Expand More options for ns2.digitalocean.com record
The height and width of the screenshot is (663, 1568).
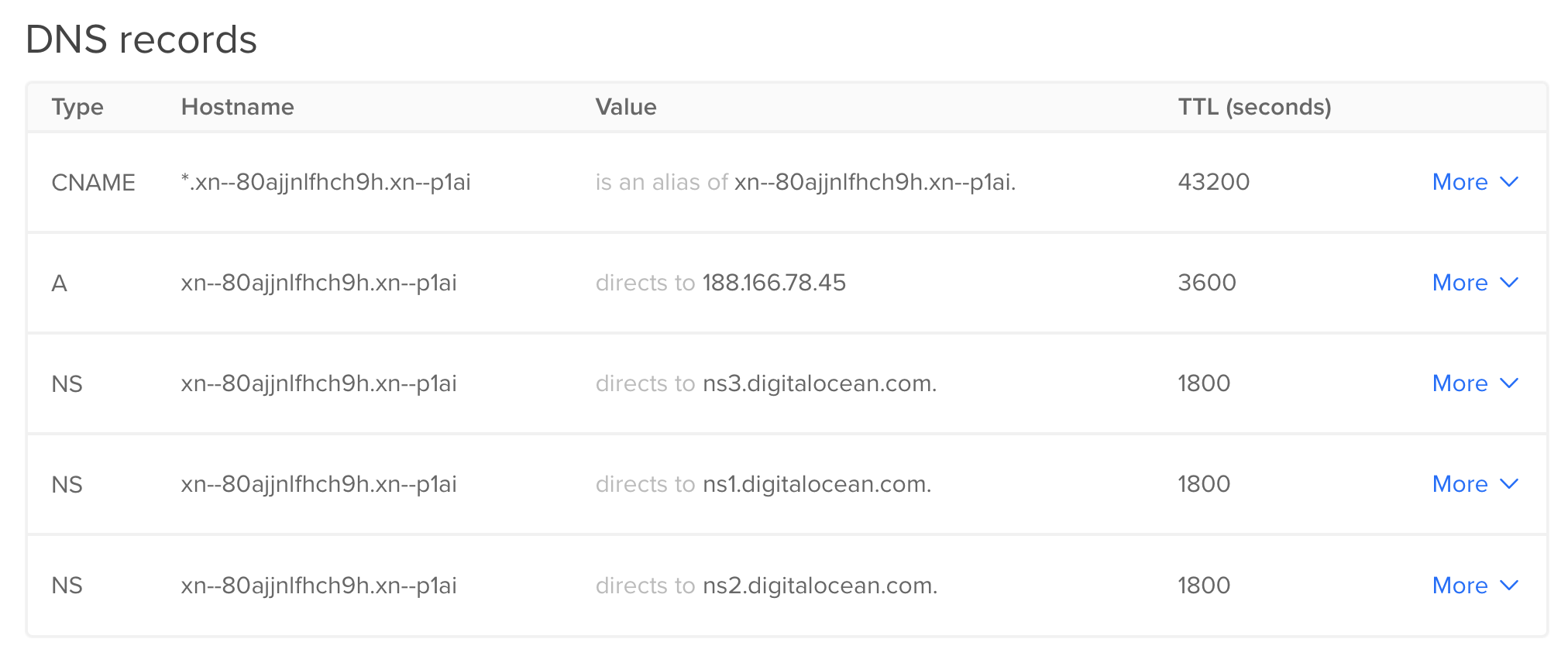pos(1475,586)
